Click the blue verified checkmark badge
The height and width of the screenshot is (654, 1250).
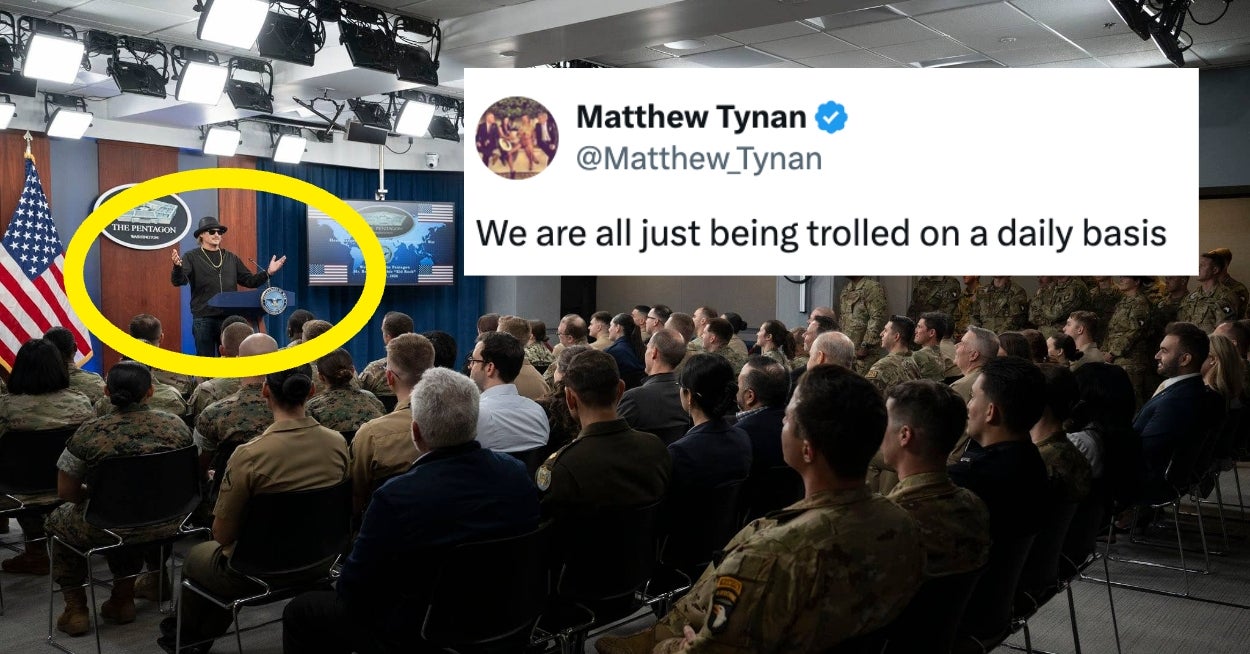click(x=831, y=118)
